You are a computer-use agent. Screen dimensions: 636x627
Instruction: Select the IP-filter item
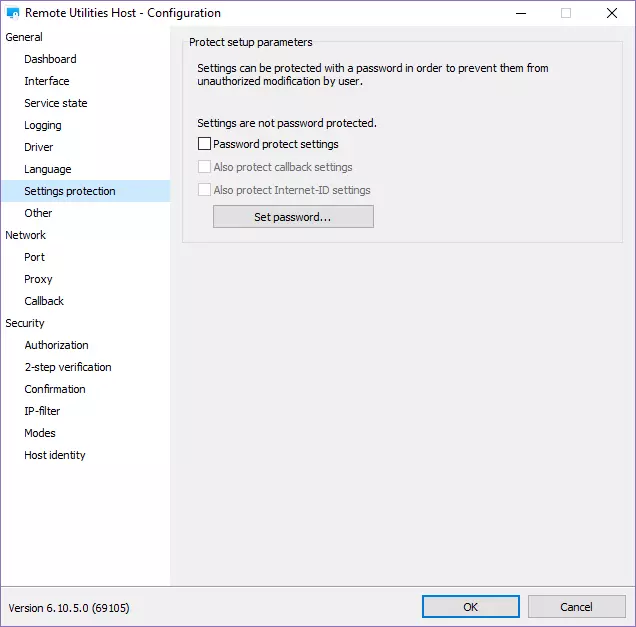tap(42, 411)
